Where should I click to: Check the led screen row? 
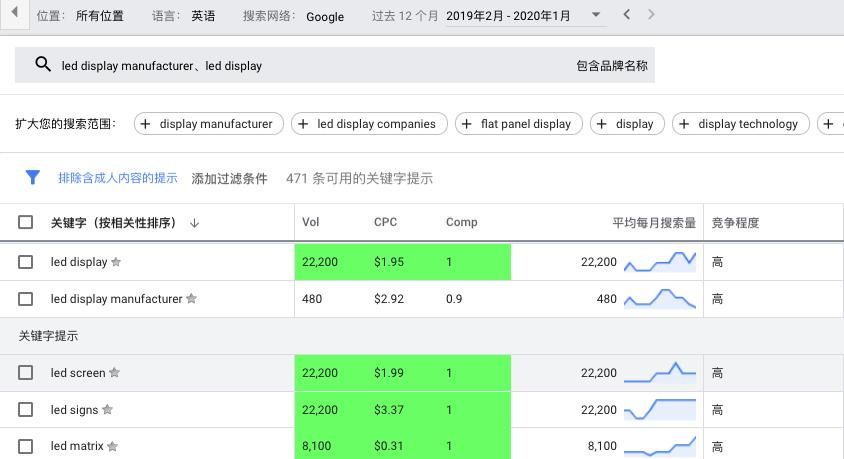point(25,372)
